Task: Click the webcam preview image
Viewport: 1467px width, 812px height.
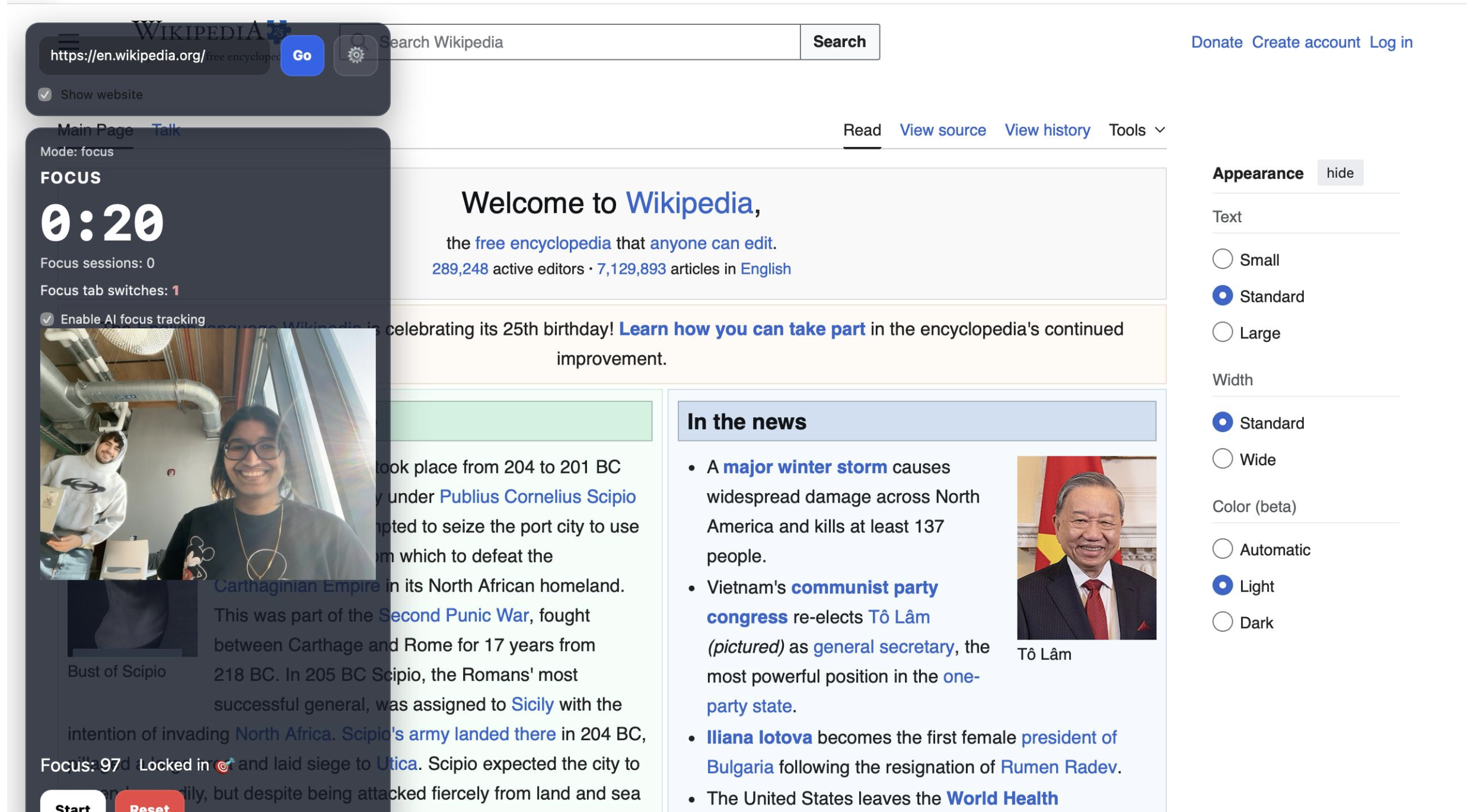Action: [x=208, y=453]
